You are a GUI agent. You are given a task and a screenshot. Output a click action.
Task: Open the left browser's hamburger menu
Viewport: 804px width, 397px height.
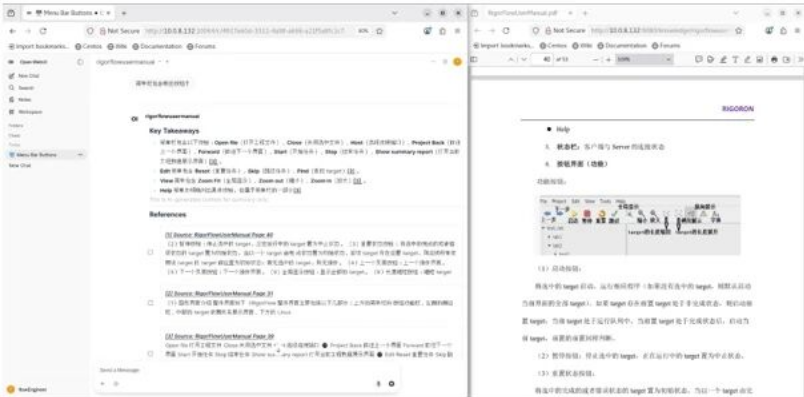point(457,31)
